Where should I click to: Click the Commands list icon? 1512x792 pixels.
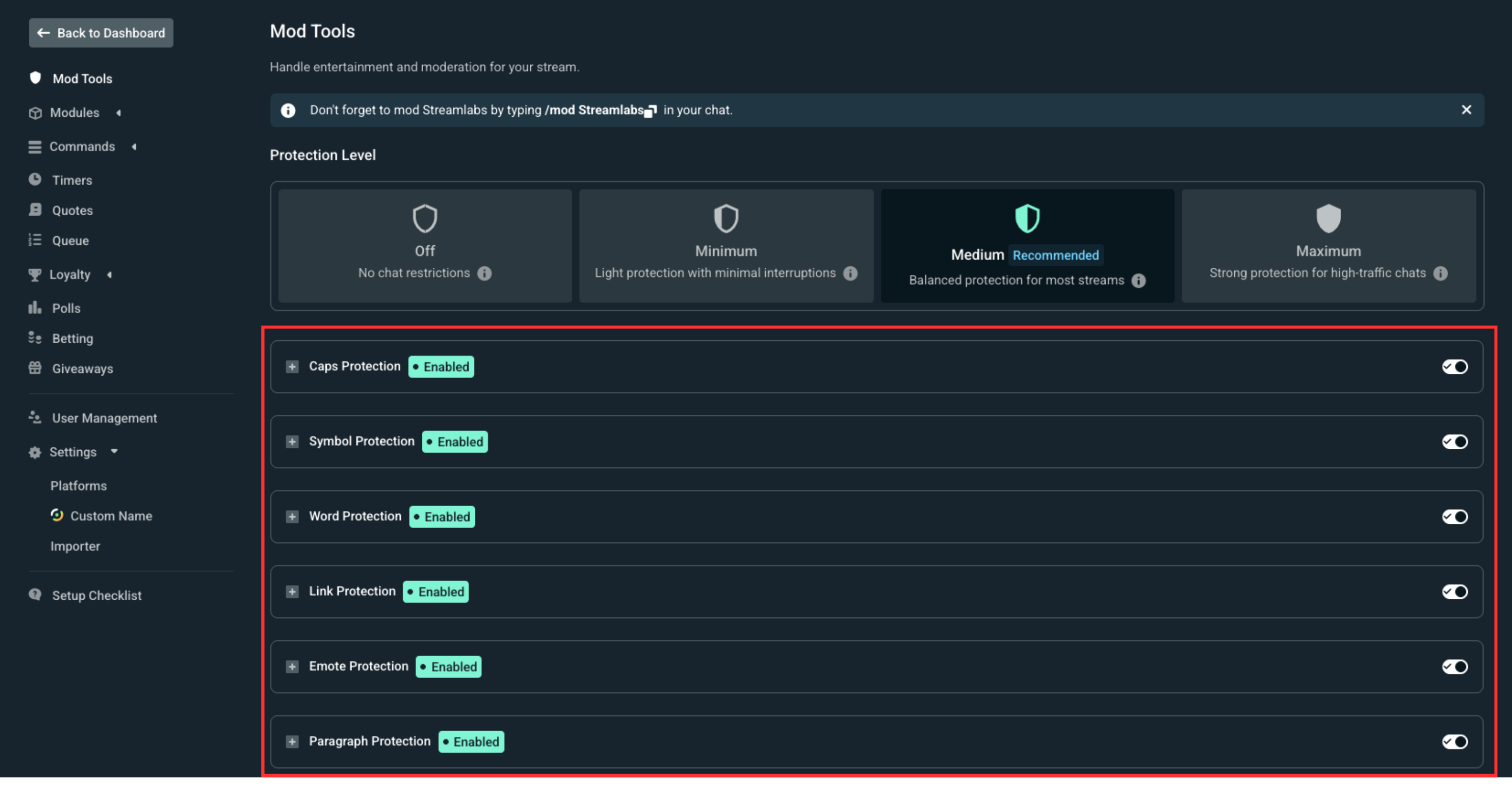tap(35, 147)
